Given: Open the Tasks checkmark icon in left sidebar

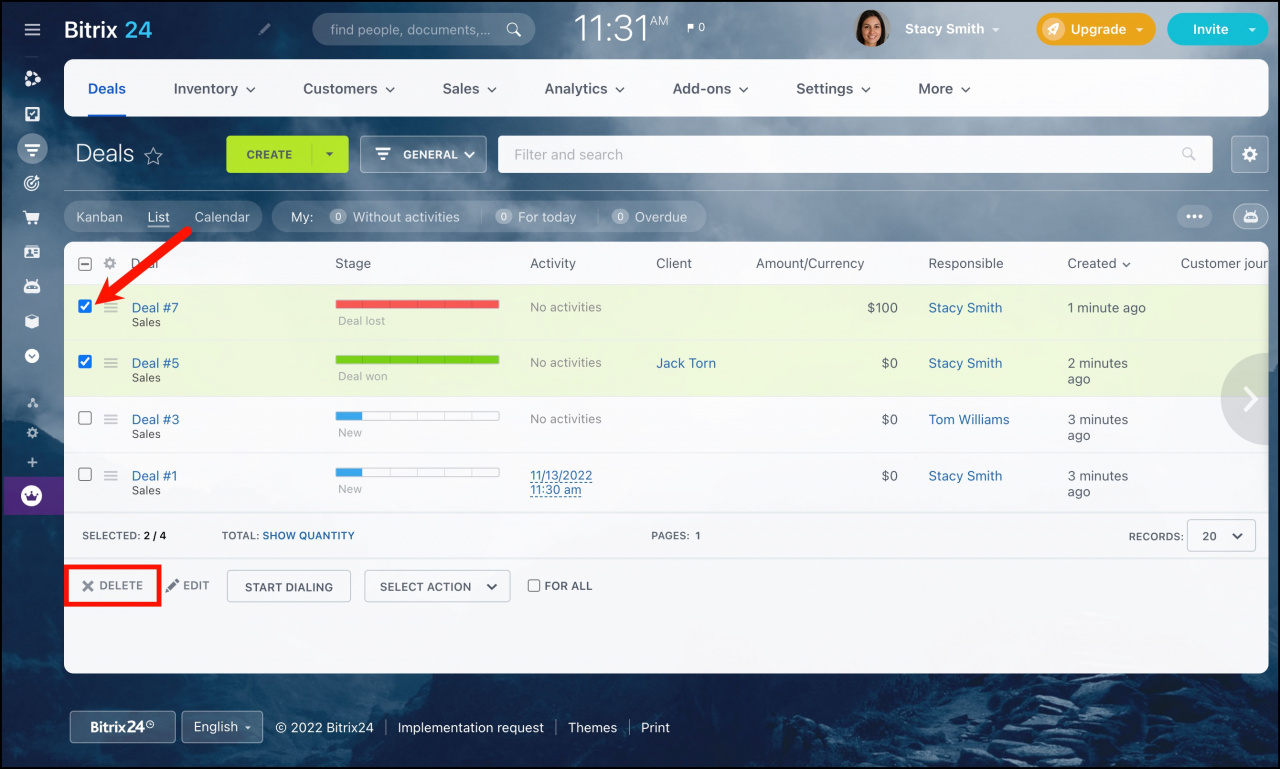Looking at the screenshot, I should (x=32, y=114).
